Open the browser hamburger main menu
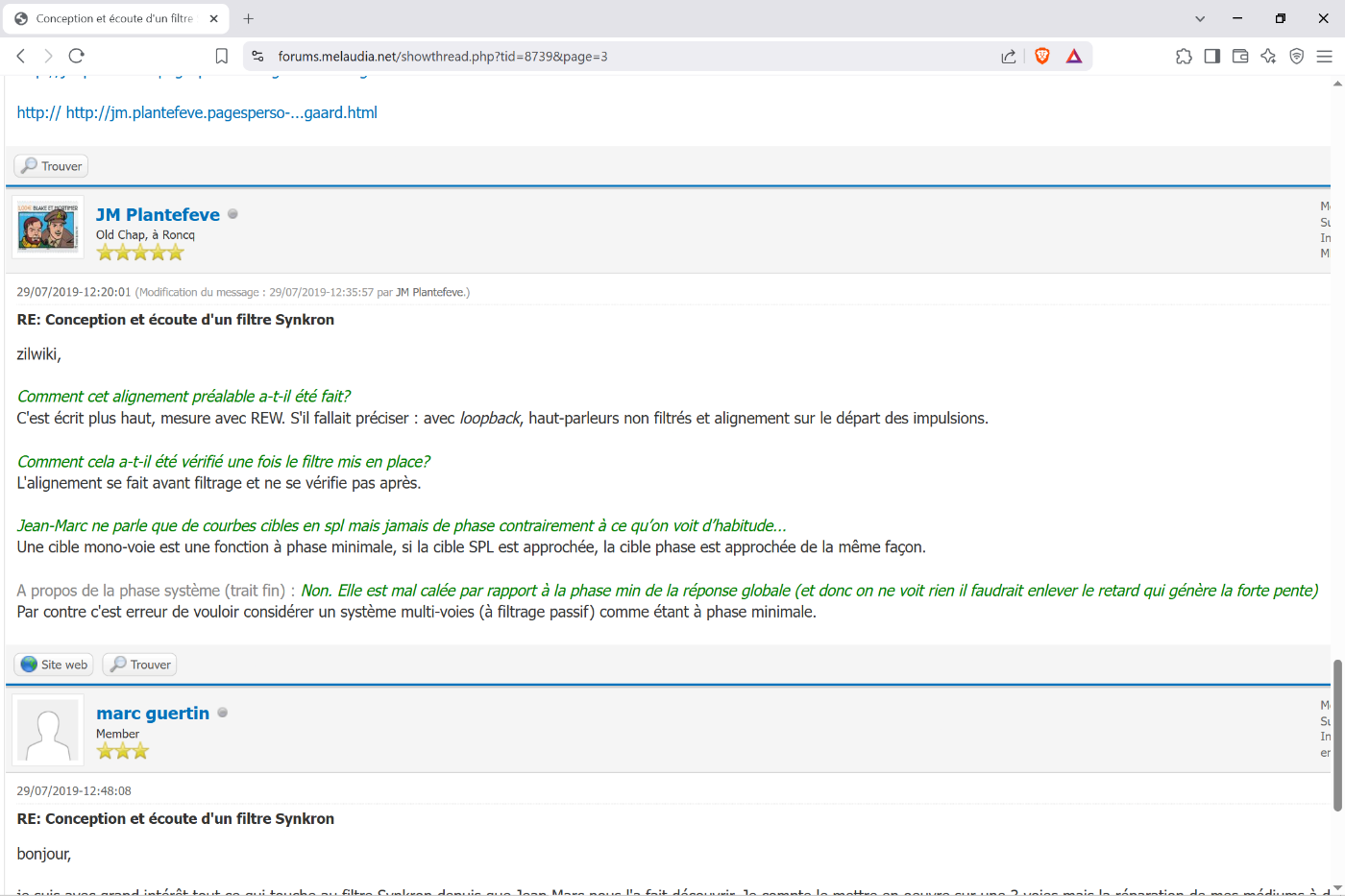1345x896 pixels. 1325,57
